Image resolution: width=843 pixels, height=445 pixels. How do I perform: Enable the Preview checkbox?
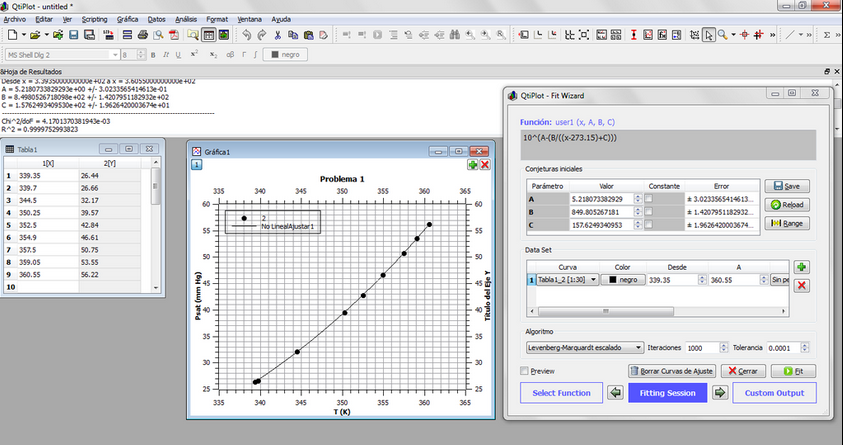525,371
